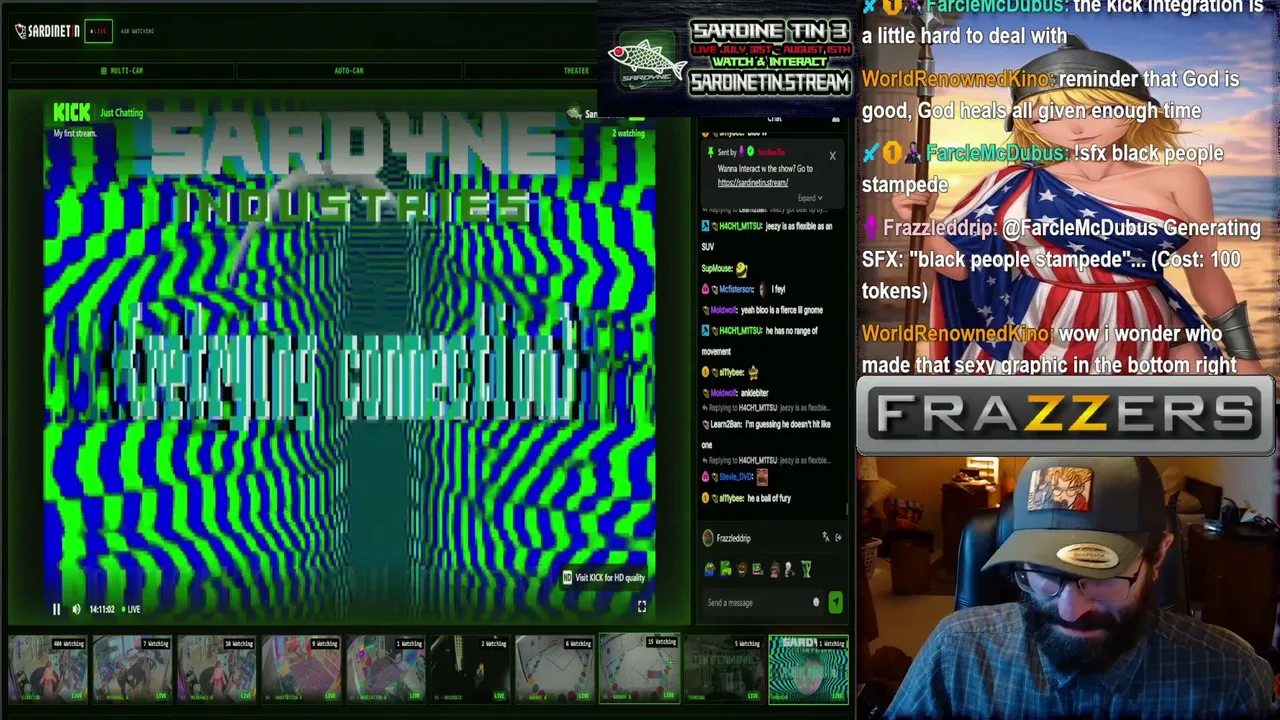Pick the second quick emote in the row
The image size is (1280, 720).
(x=726, y=570)
